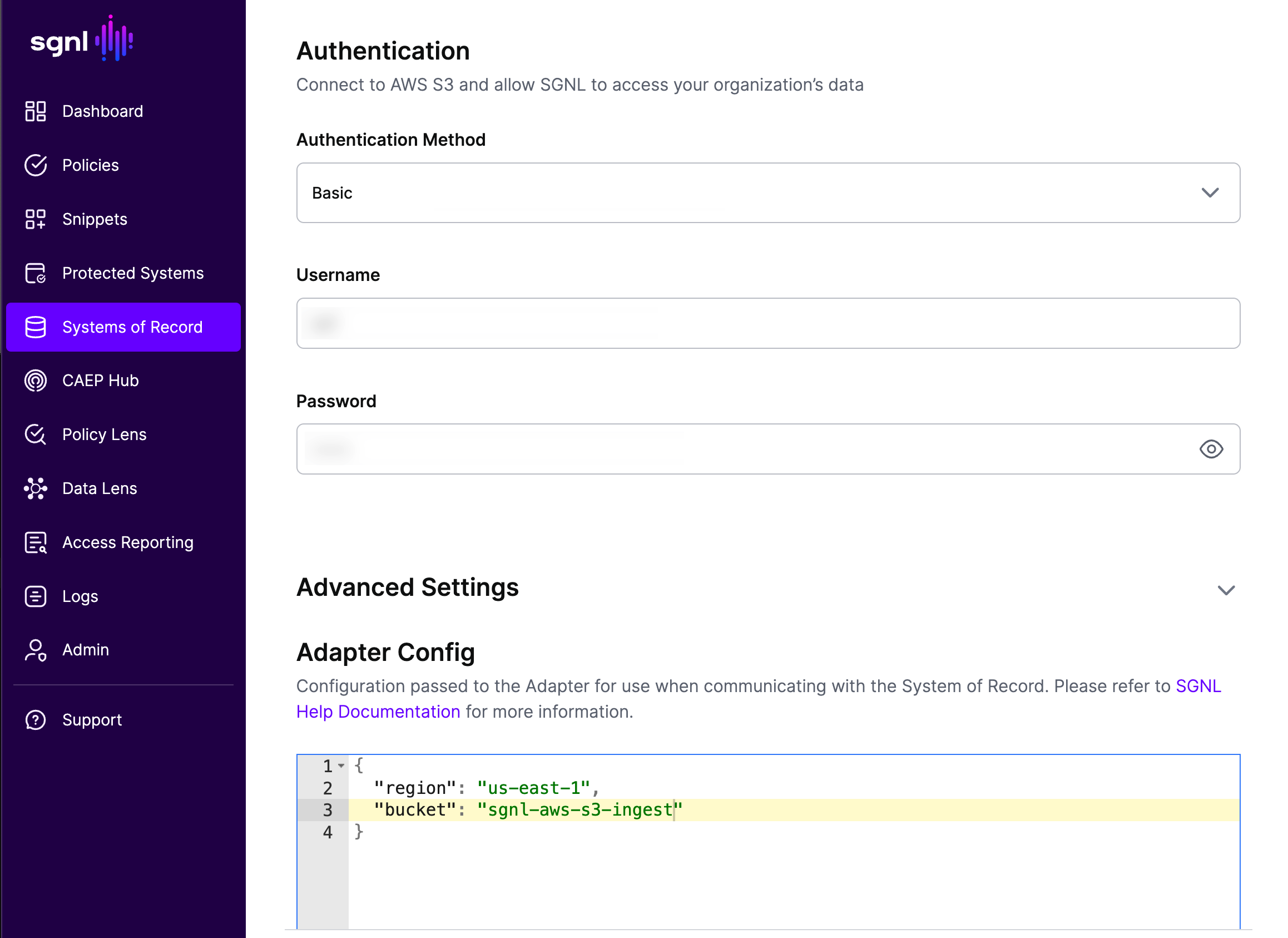1288x938 pixels.
Task: Collapse the Advanced Settings chevron
Action: click(x=1227, y=589)
